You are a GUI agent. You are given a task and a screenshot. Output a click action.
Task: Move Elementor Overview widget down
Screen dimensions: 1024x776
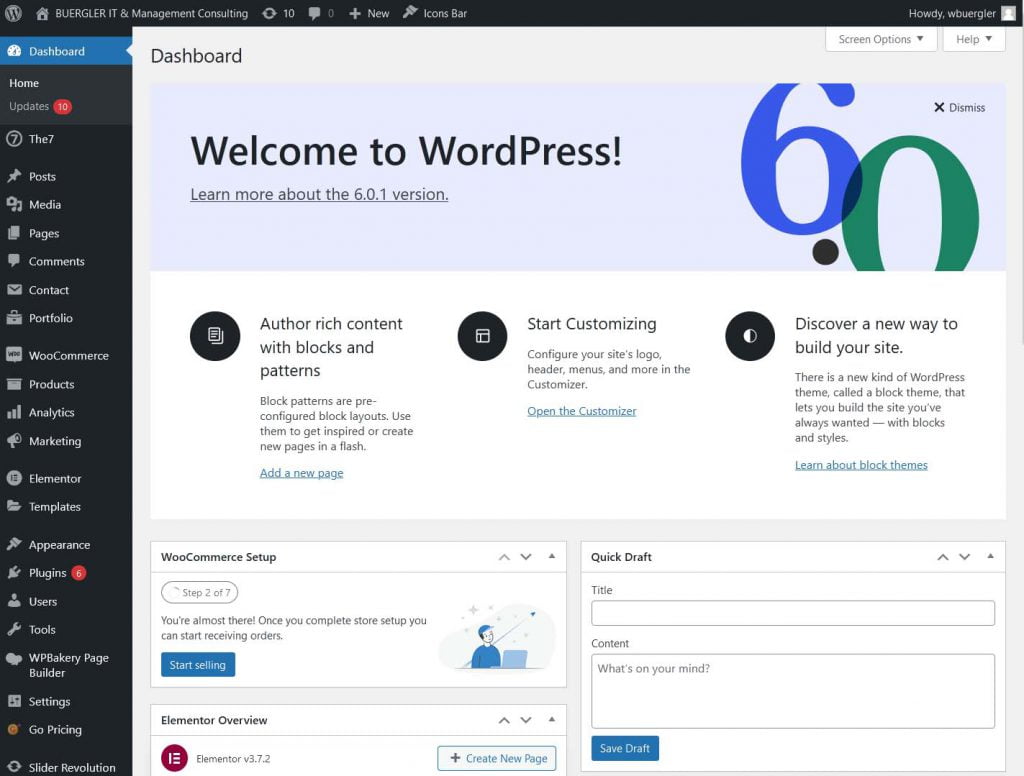tap(526, 720)
